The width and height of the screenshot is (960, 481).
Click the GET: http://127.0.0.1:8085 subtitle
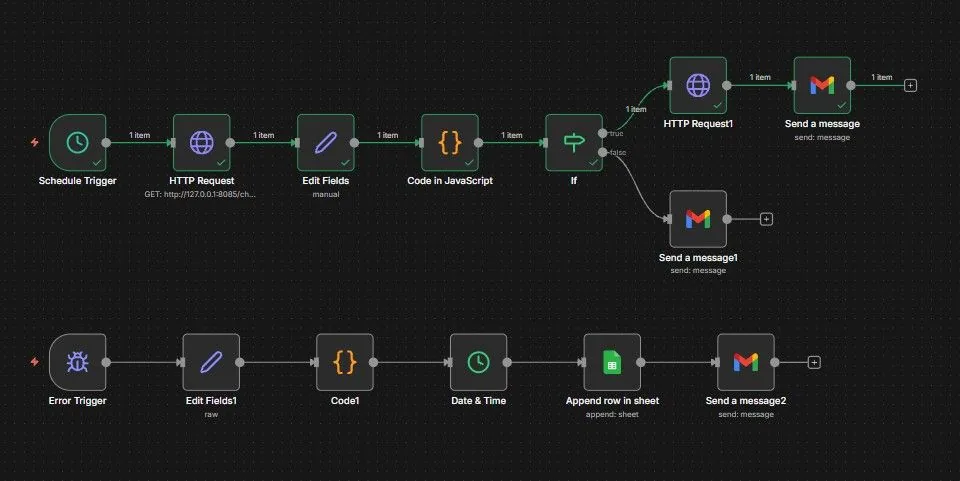tap(200, 194)
